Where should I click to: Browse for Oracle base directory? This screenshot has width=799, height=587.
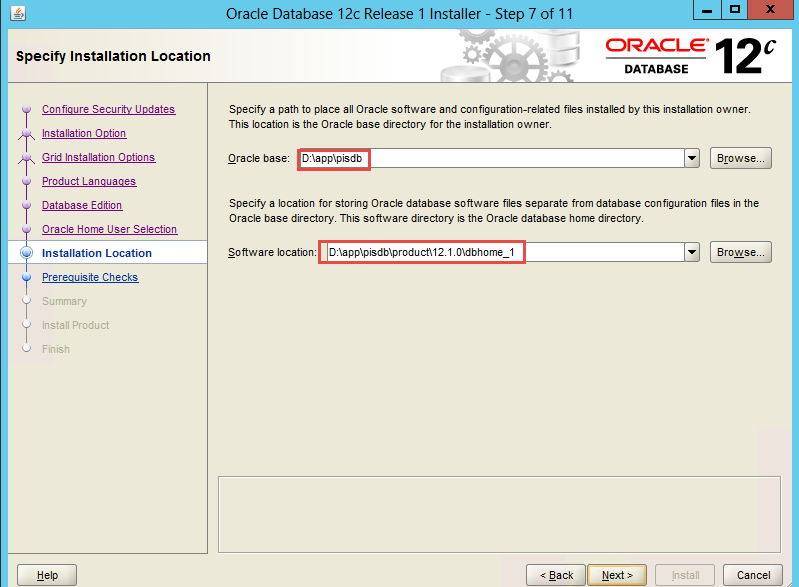click(741, 158)
